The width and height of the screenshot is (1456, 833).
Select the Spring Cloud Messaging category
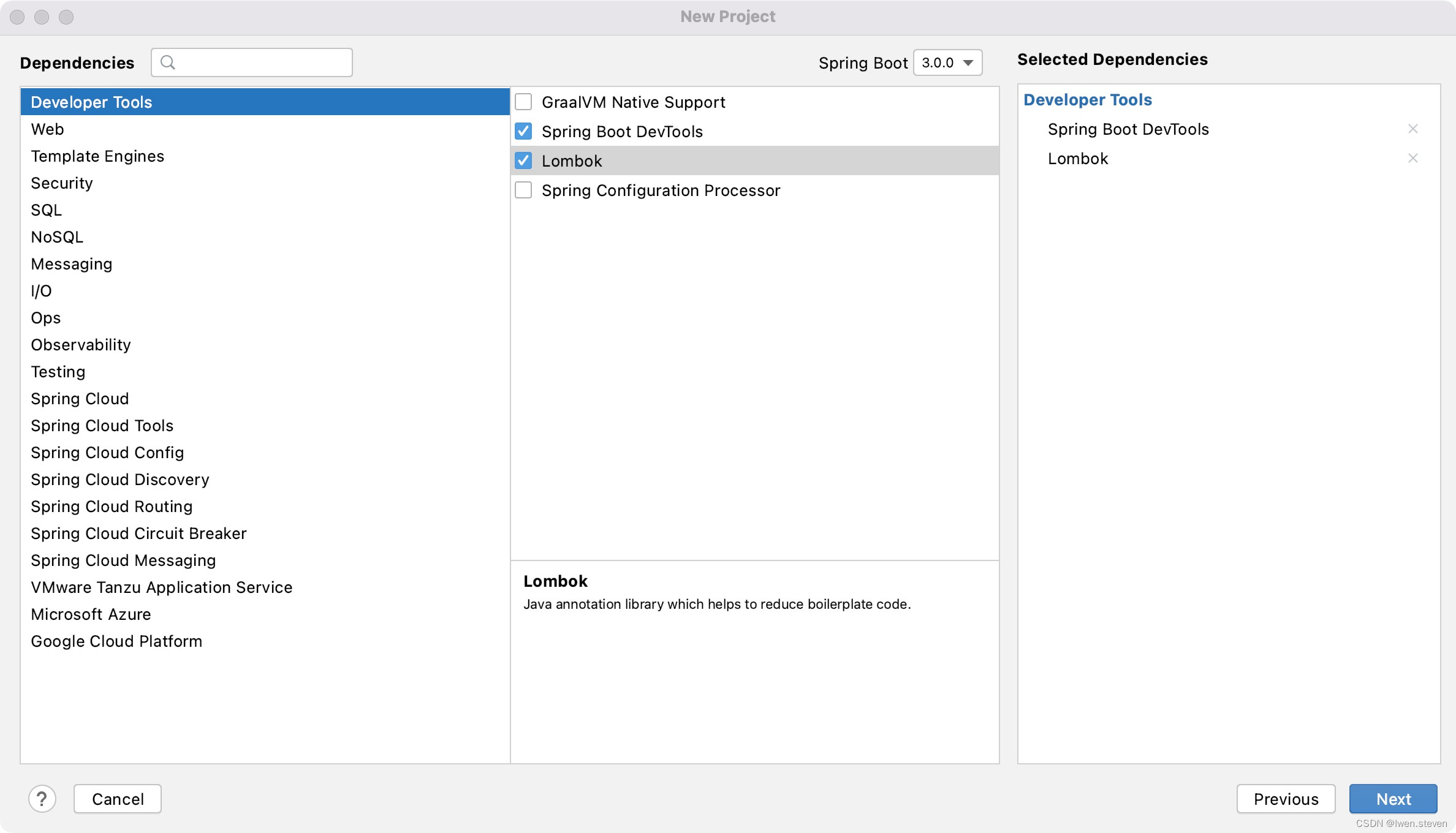coord(265,560)
